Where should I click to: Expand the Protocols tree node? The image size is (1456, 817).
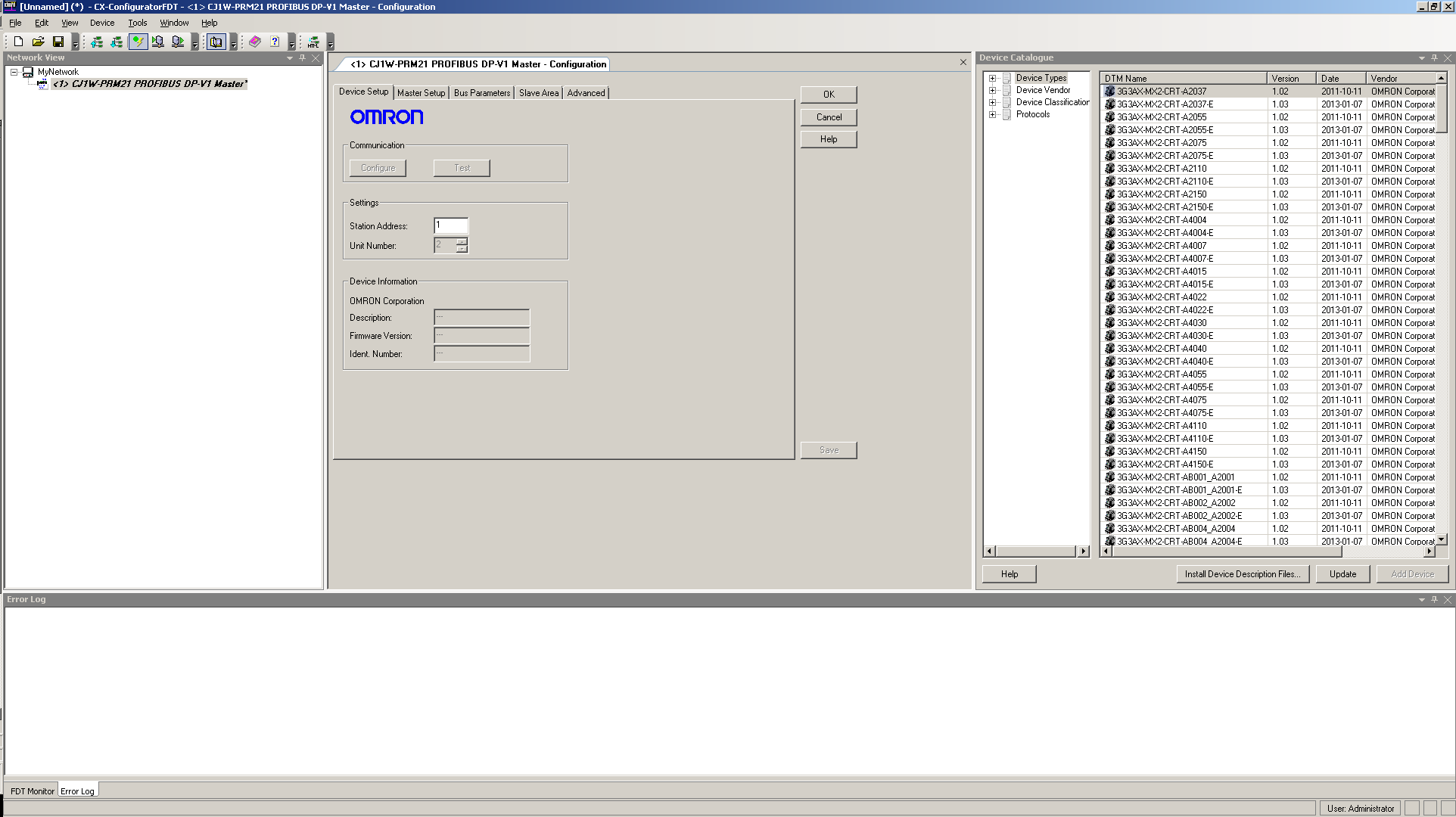(x=992, y=114)
